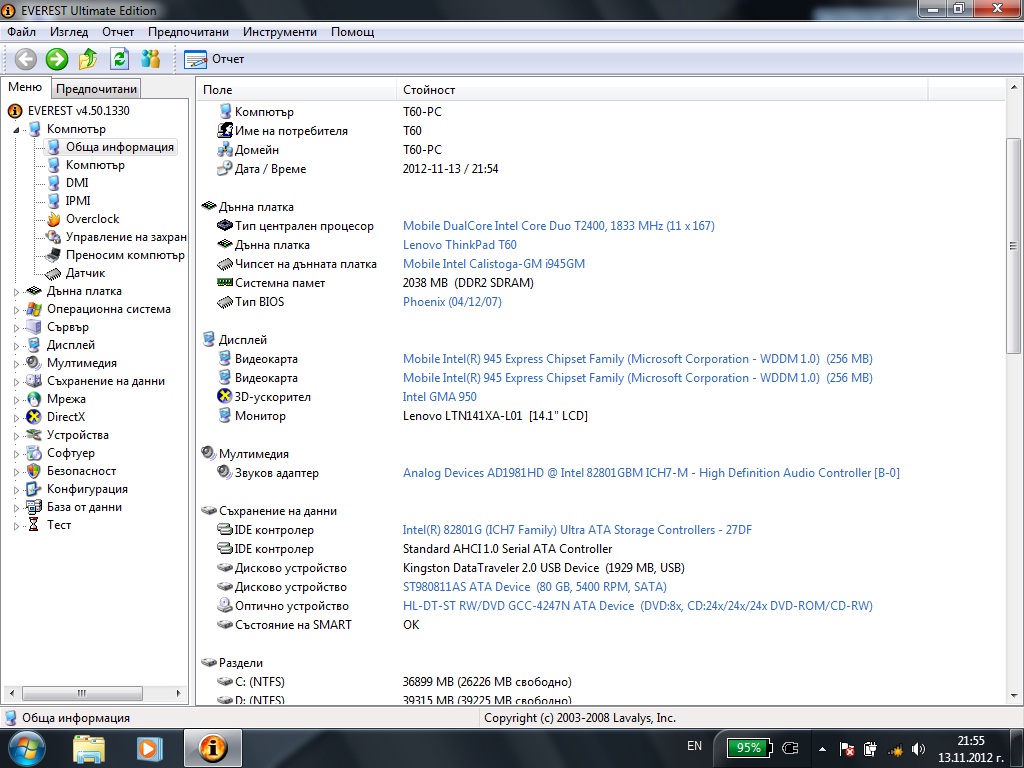Open the users toolbar icon
This screenshot has height=768, width=1024.
150,59
